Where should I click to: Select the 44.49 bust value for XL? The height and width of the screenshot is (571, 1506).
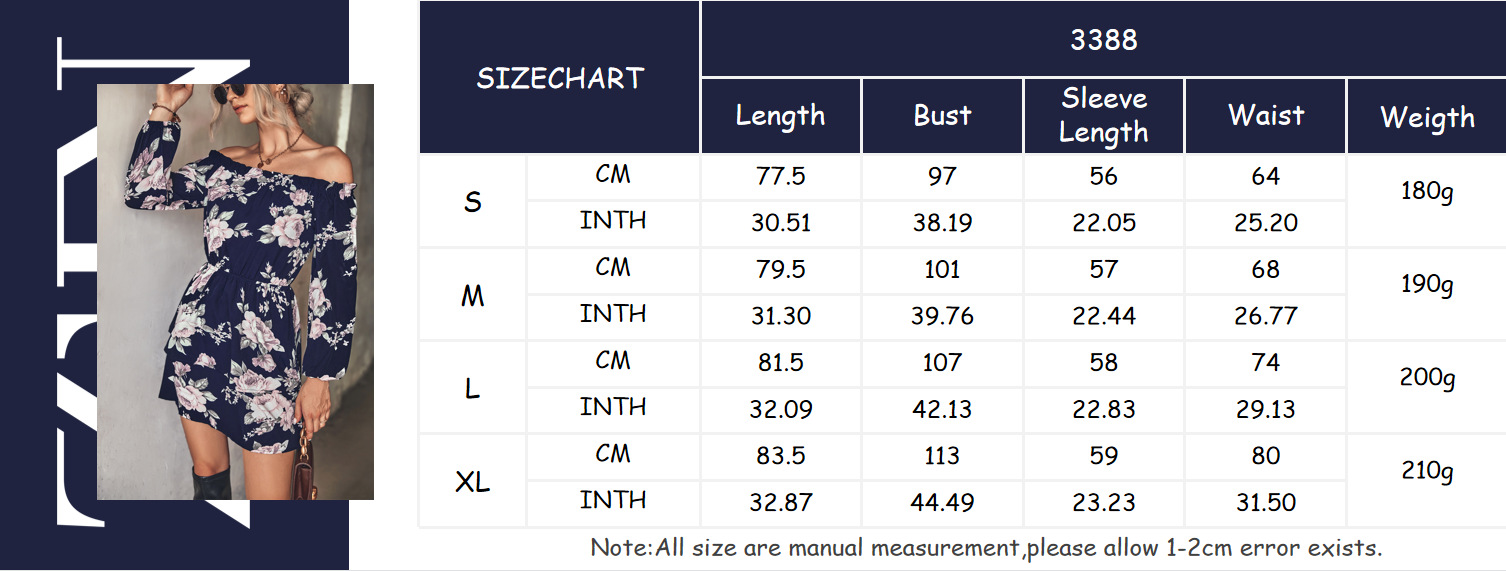pos(942,503)
